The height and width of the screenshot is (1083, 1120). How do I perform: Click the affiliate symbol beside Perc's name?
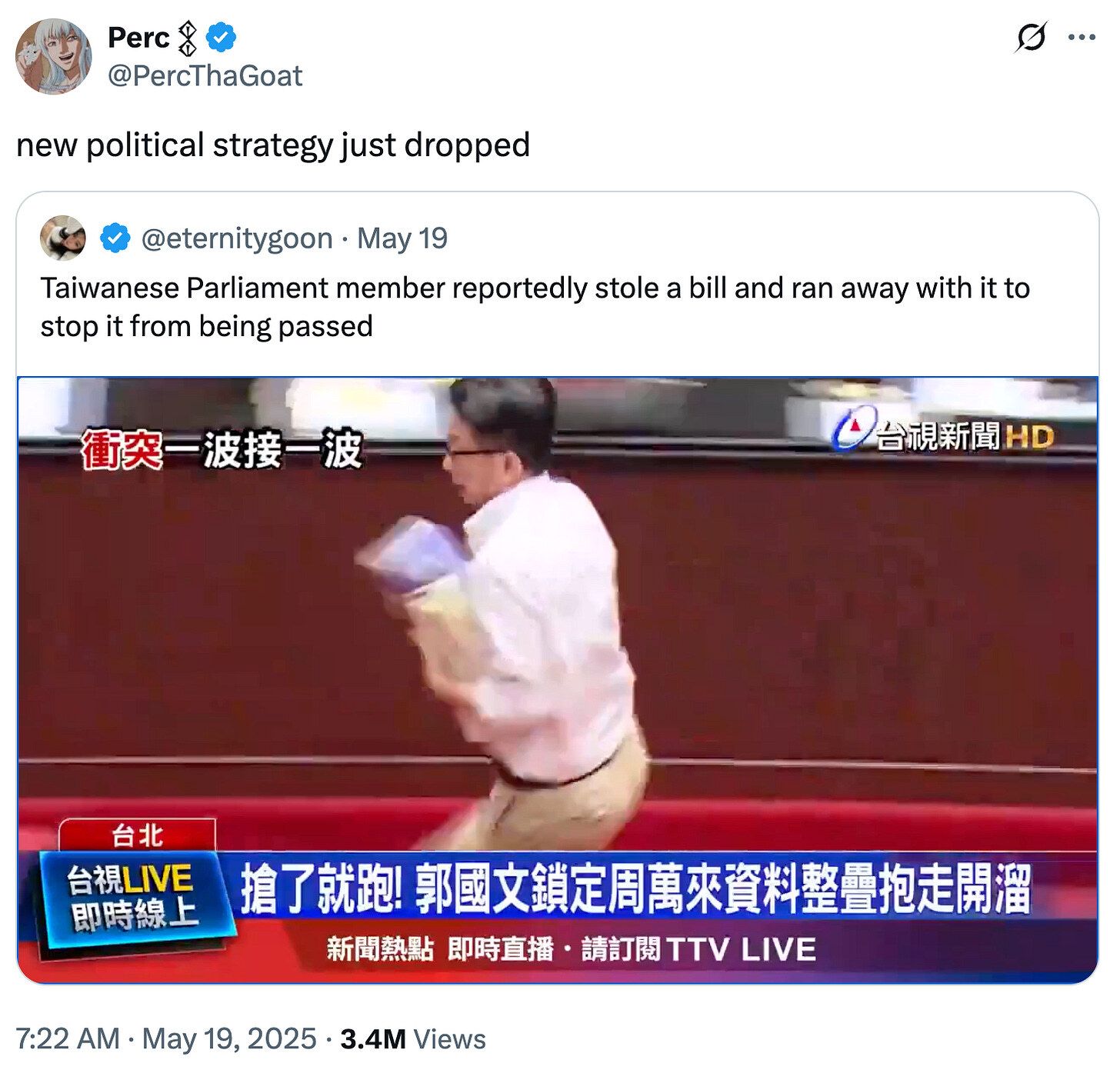click(x=188, y=38)
